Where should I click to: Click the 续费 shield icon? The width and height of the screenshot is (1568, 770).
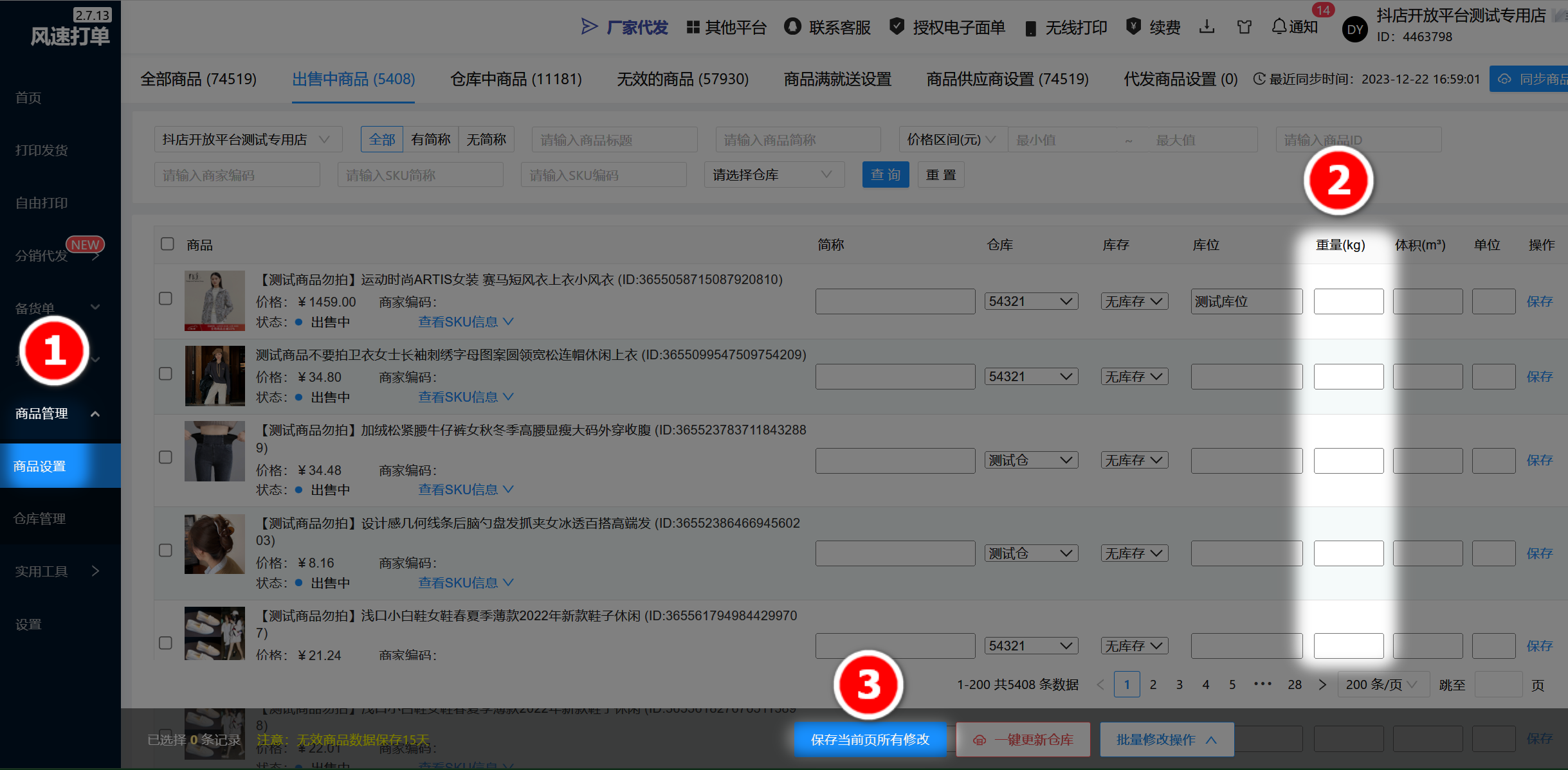(x=1134, y=26)
